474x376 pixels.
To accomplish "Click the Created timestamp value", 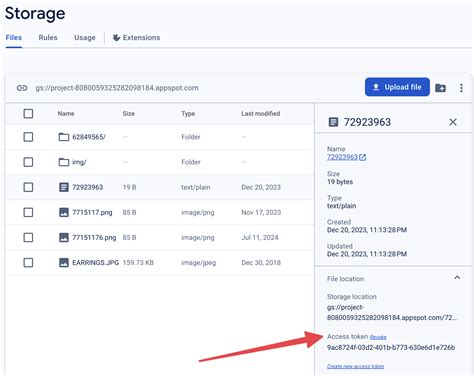I will pos(367,230).
